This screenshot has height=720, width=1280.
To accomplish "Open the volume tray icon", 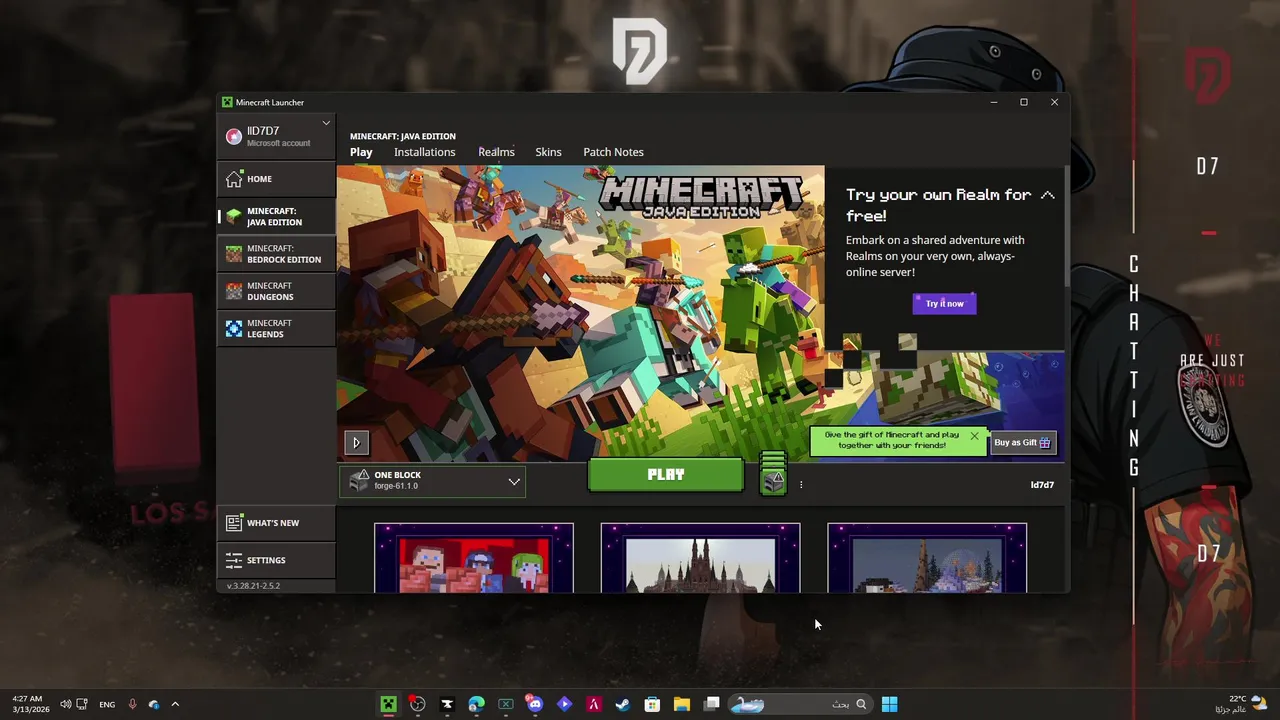I will [x=65, y=704].
